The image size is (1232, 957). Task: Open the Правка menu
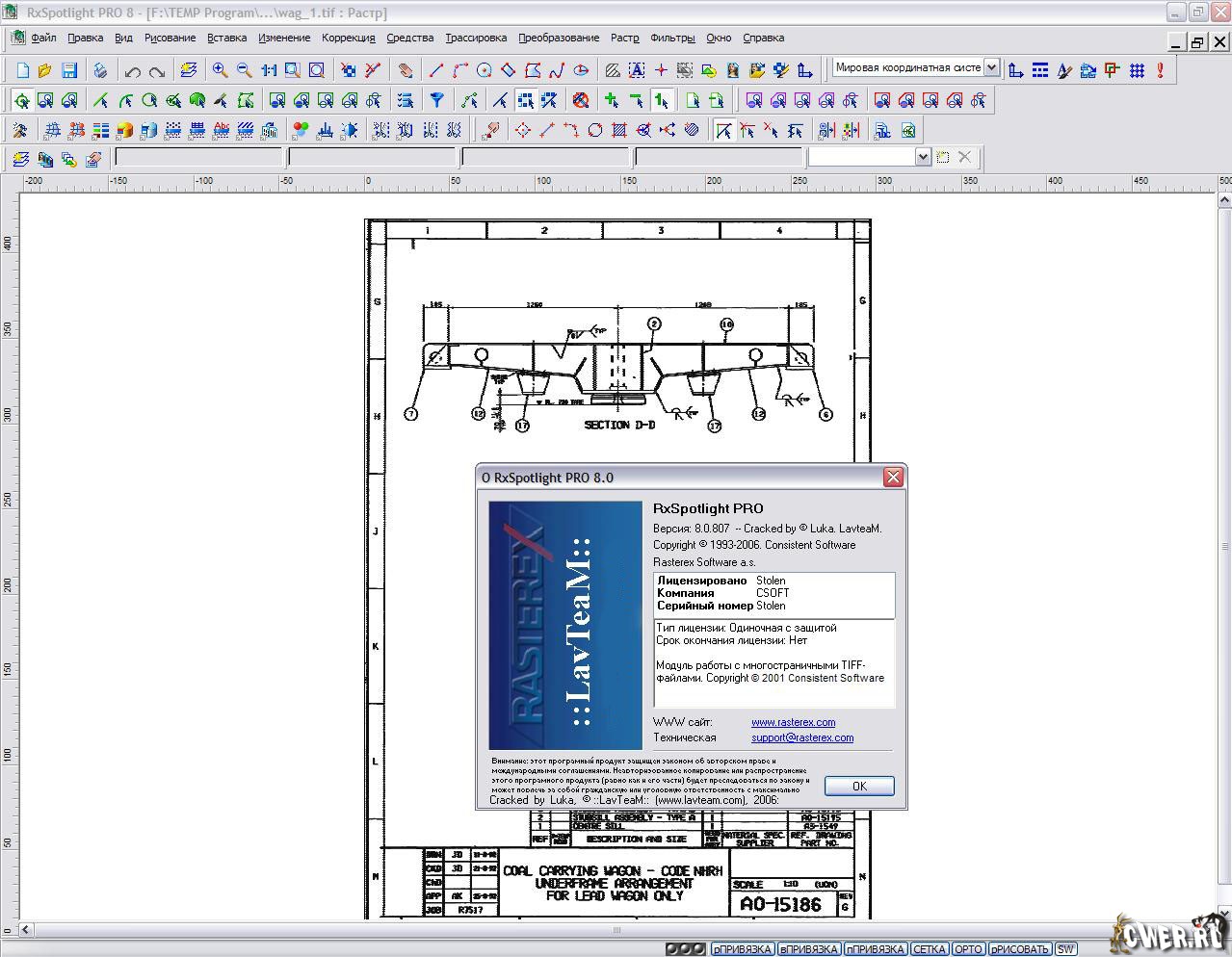(86, 39)
